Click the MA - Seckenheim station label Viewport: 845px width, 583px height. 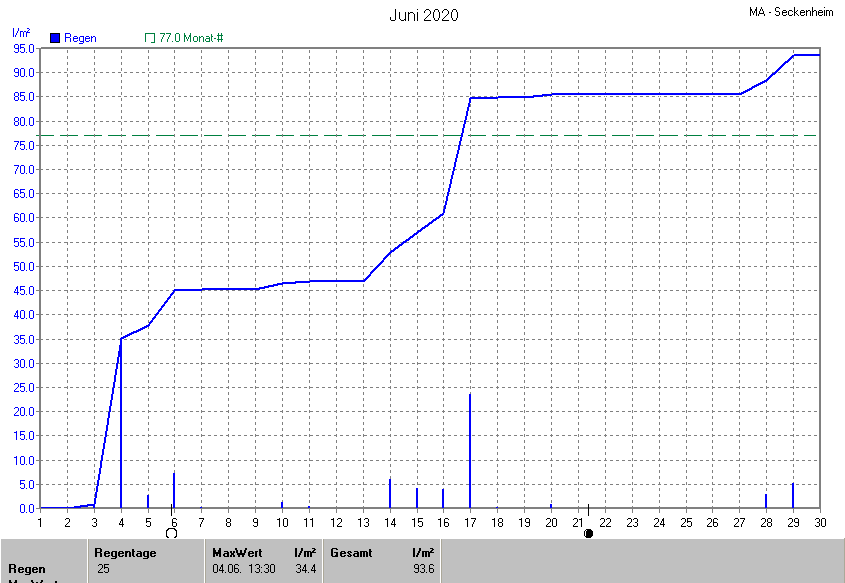click(793, 13)
